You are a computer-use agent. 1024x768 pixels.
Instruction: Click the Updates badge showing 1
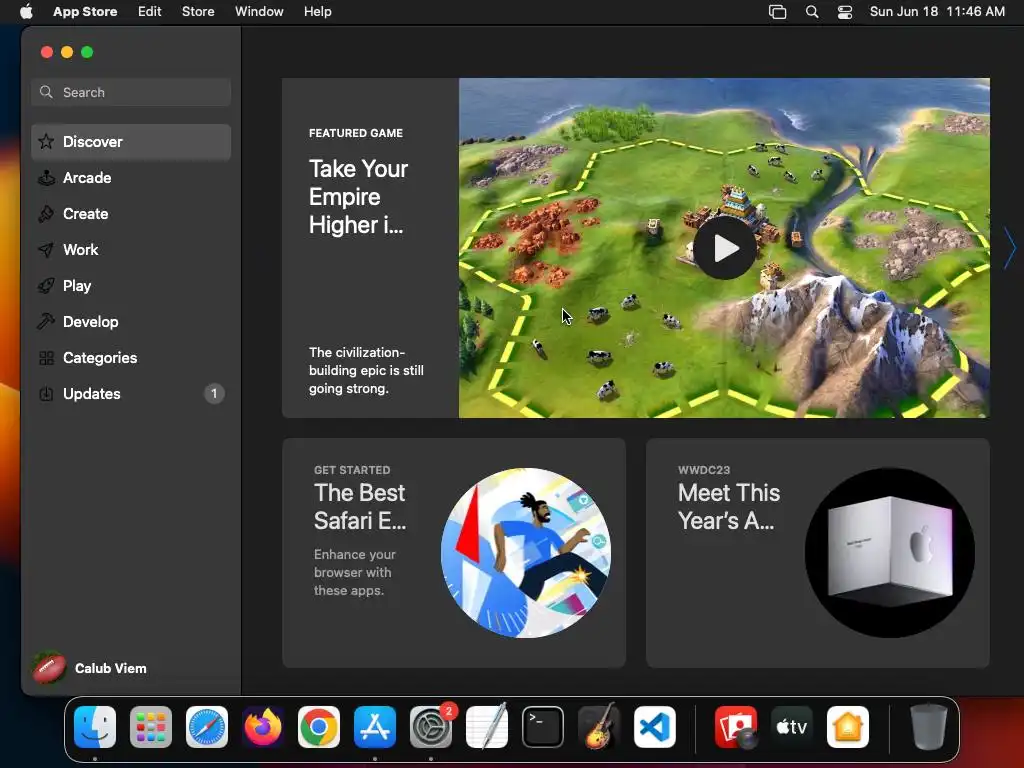(x=214, y=393)
